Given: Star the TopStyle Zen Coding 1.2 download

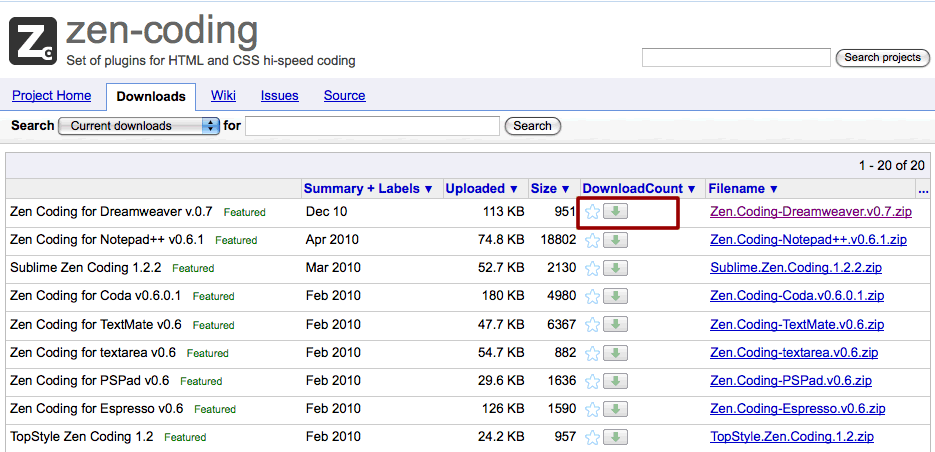Looking at the screenshot, I should tap(592, 437).
